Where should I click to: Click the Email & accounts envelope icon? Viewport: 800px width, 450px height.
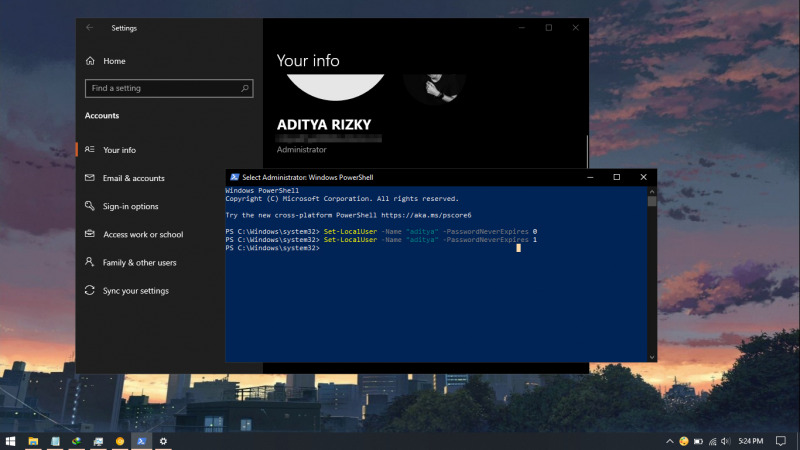click(x=89, y=178)
